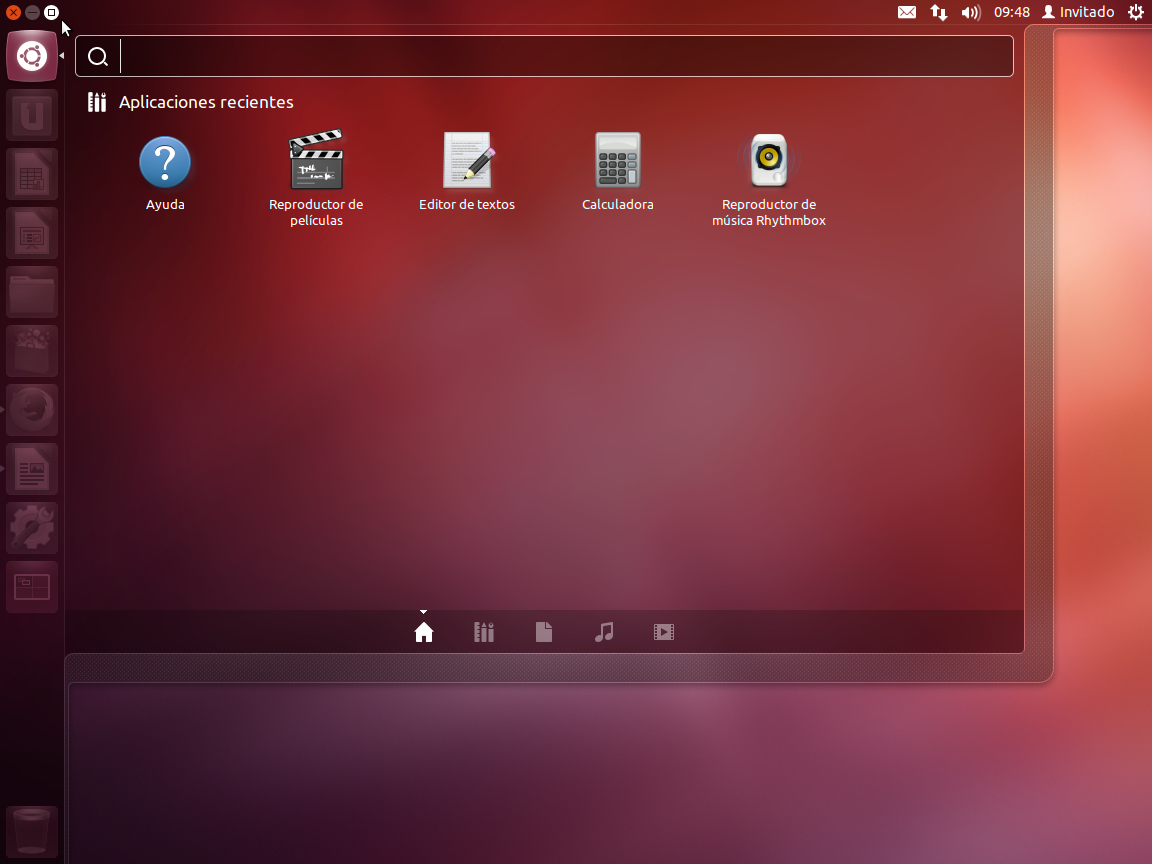Open Ubuntu Software Center from launcher
The height and width of the screenshot is (864, 1152).
pyautogui.click(x=32, y=351)
